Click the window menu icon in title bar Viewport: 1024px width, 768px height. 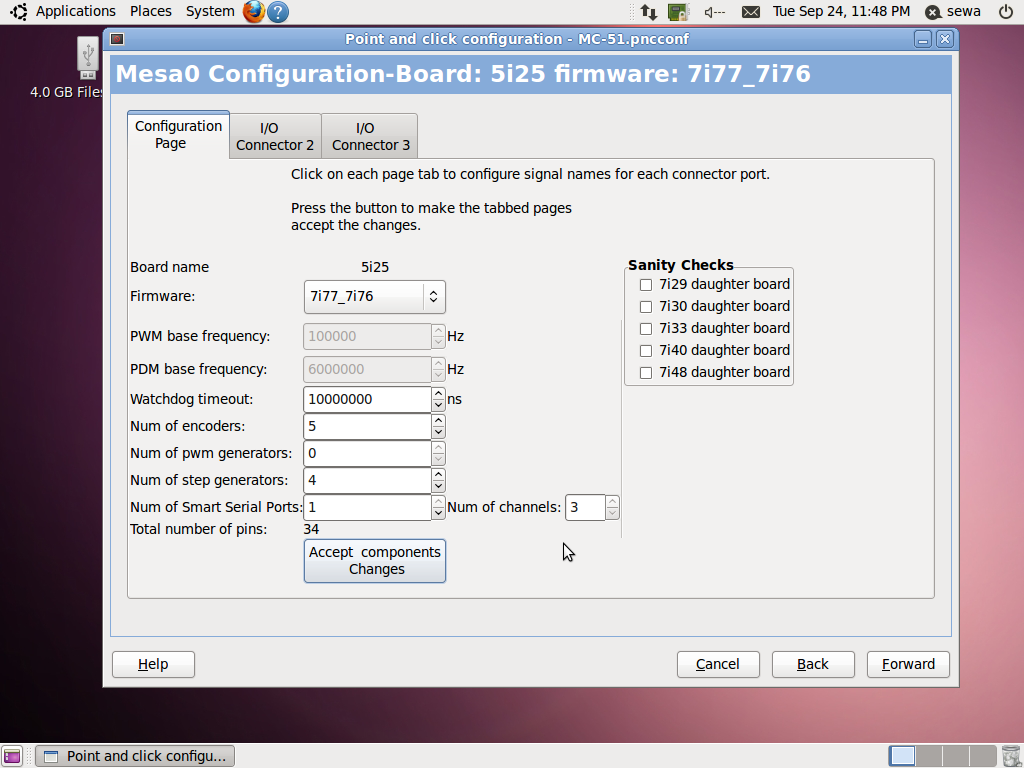click(x=117, y=39)
